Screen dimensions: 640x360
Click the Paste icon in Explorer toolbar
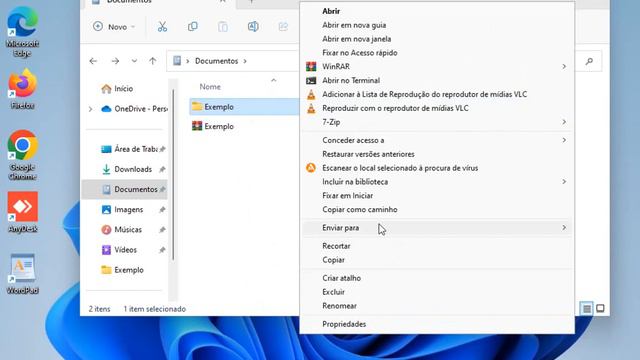(223, 27)
